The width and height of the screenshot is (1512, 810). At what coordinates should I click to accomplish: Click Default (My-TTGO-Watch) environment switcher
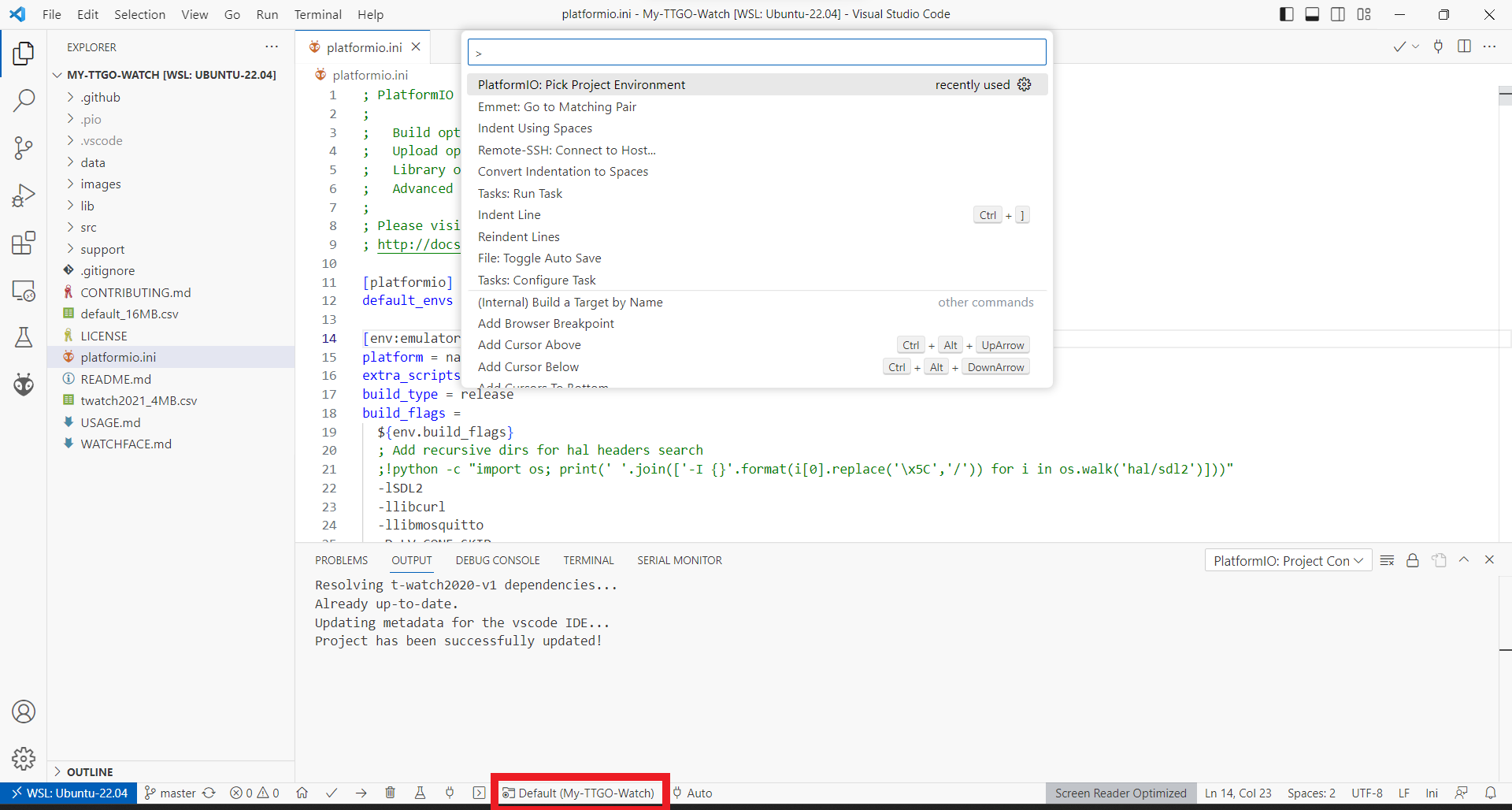click(x=579, y=793)
